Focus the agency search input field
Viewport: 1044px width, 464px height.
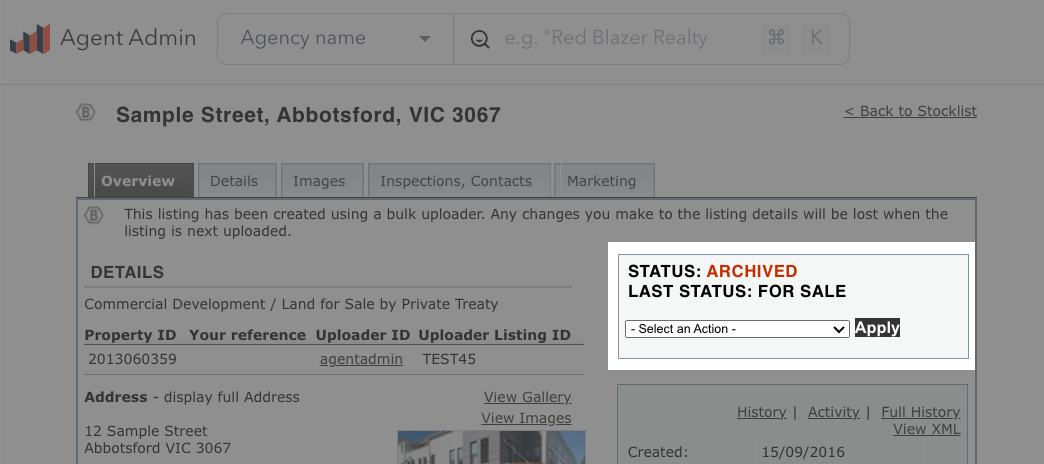point(629,39)
